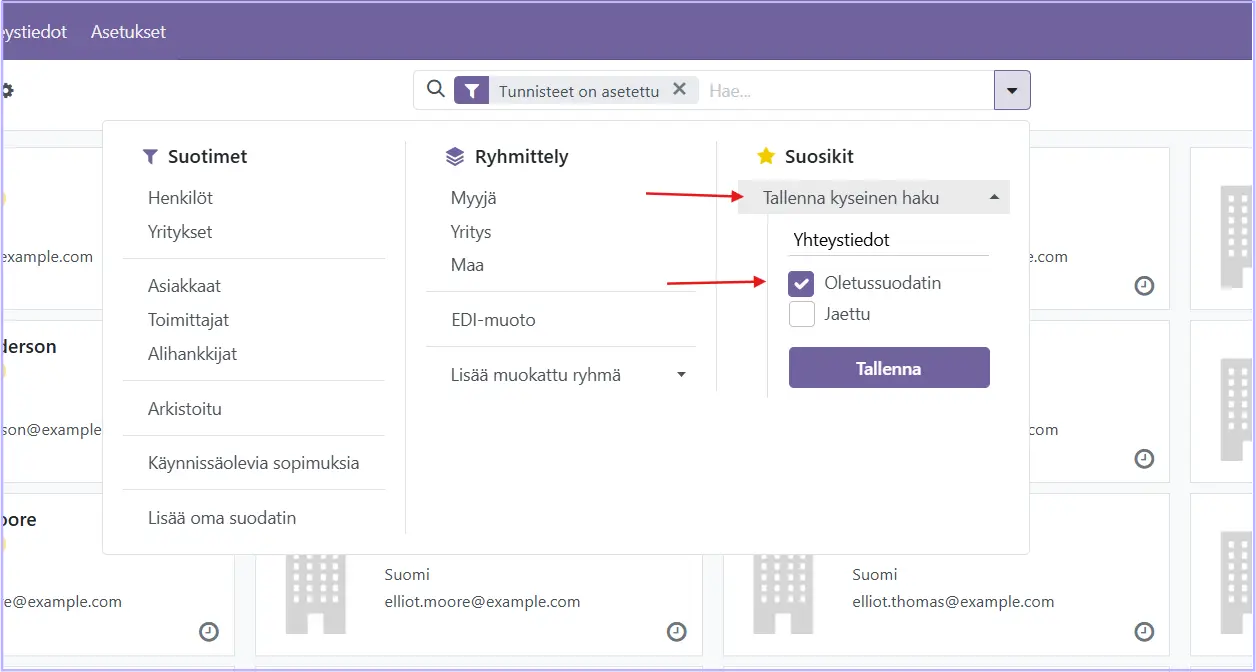Remove the 'Tunnisteet on asetettu' filter tag

coord(679,90)
